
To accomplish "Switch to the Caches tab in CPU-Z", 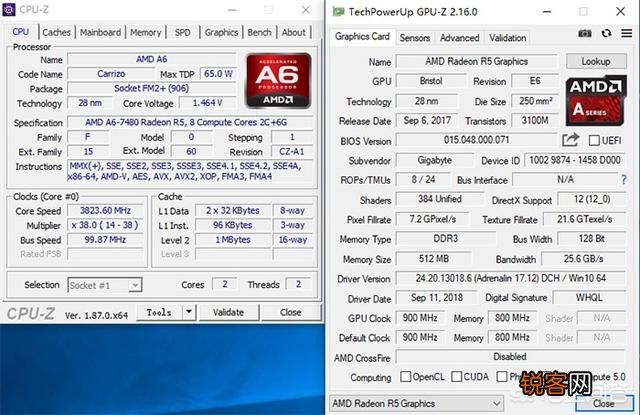I will (x=56, y=32).
